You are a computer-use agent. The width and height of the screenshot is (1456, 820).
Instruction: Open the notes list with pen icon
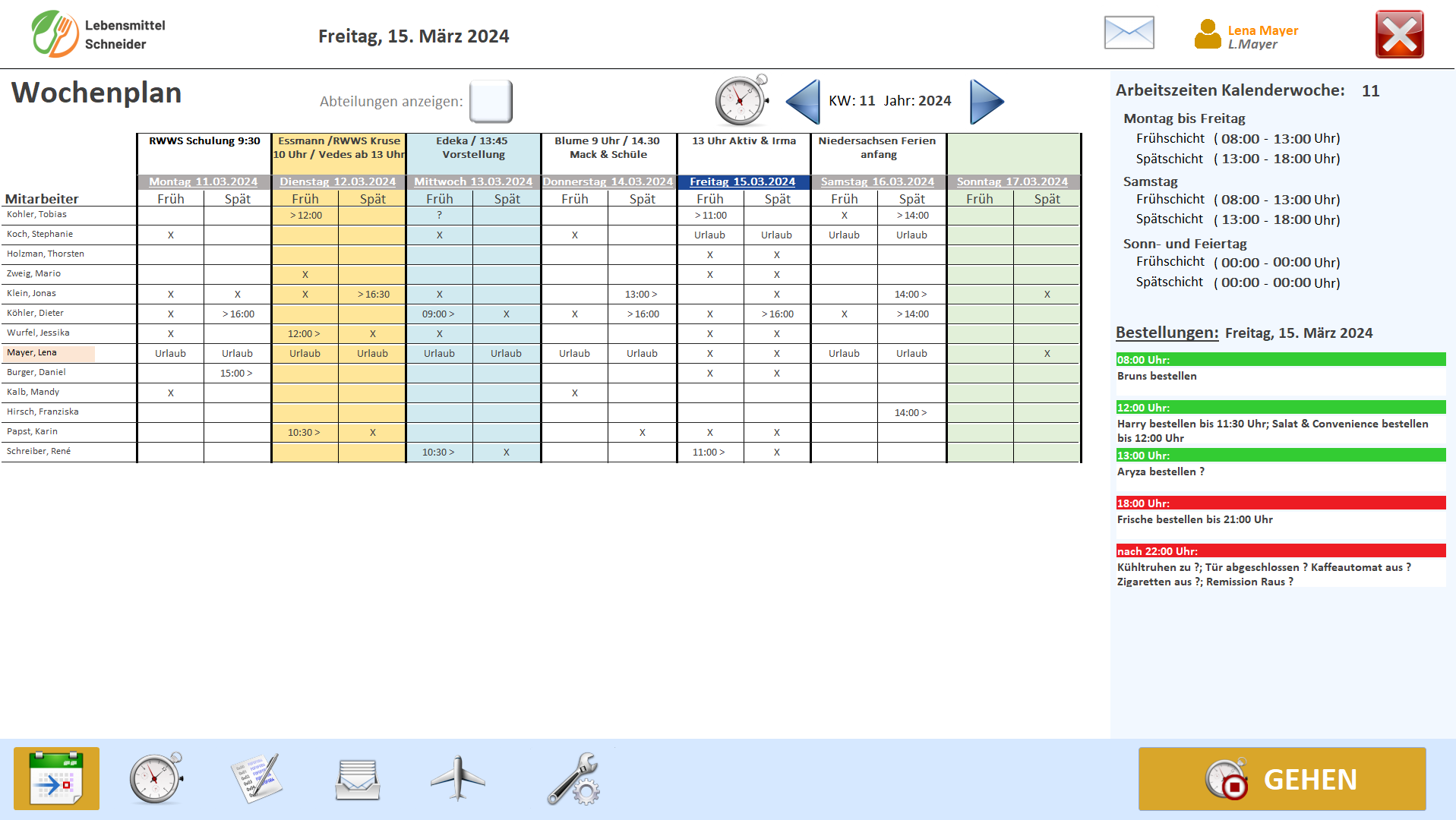click(x=257, y=778)
